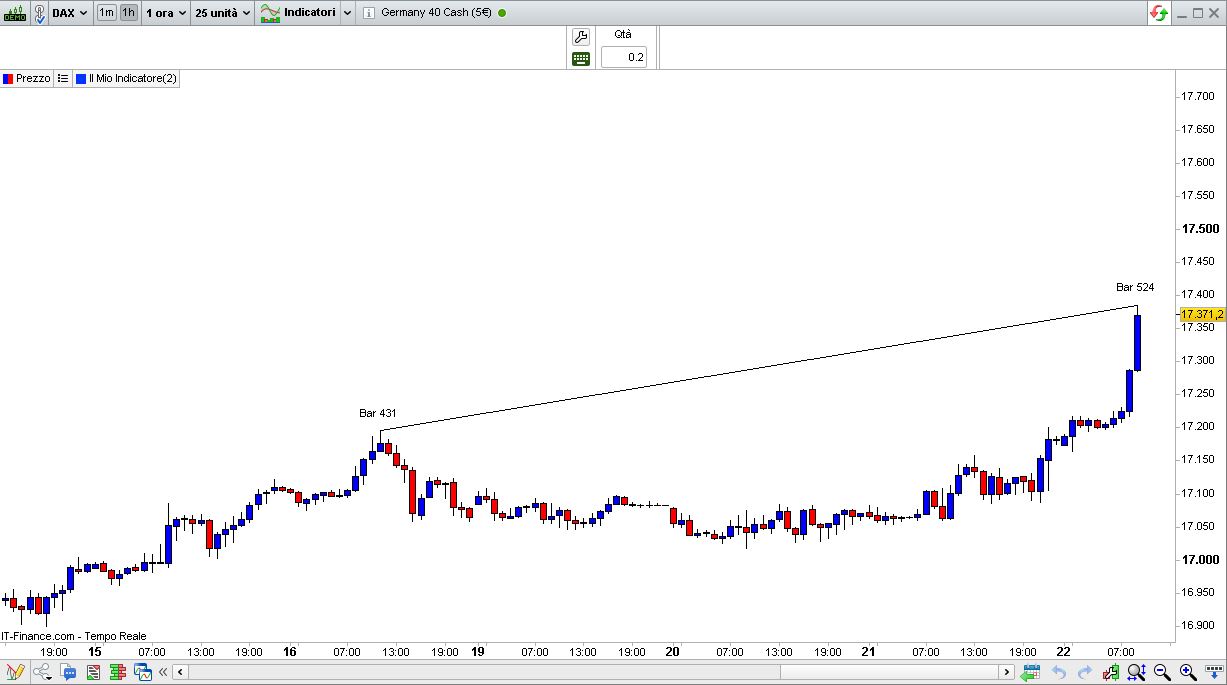Click the redo arrow icon

click(x=1084, y=672)
